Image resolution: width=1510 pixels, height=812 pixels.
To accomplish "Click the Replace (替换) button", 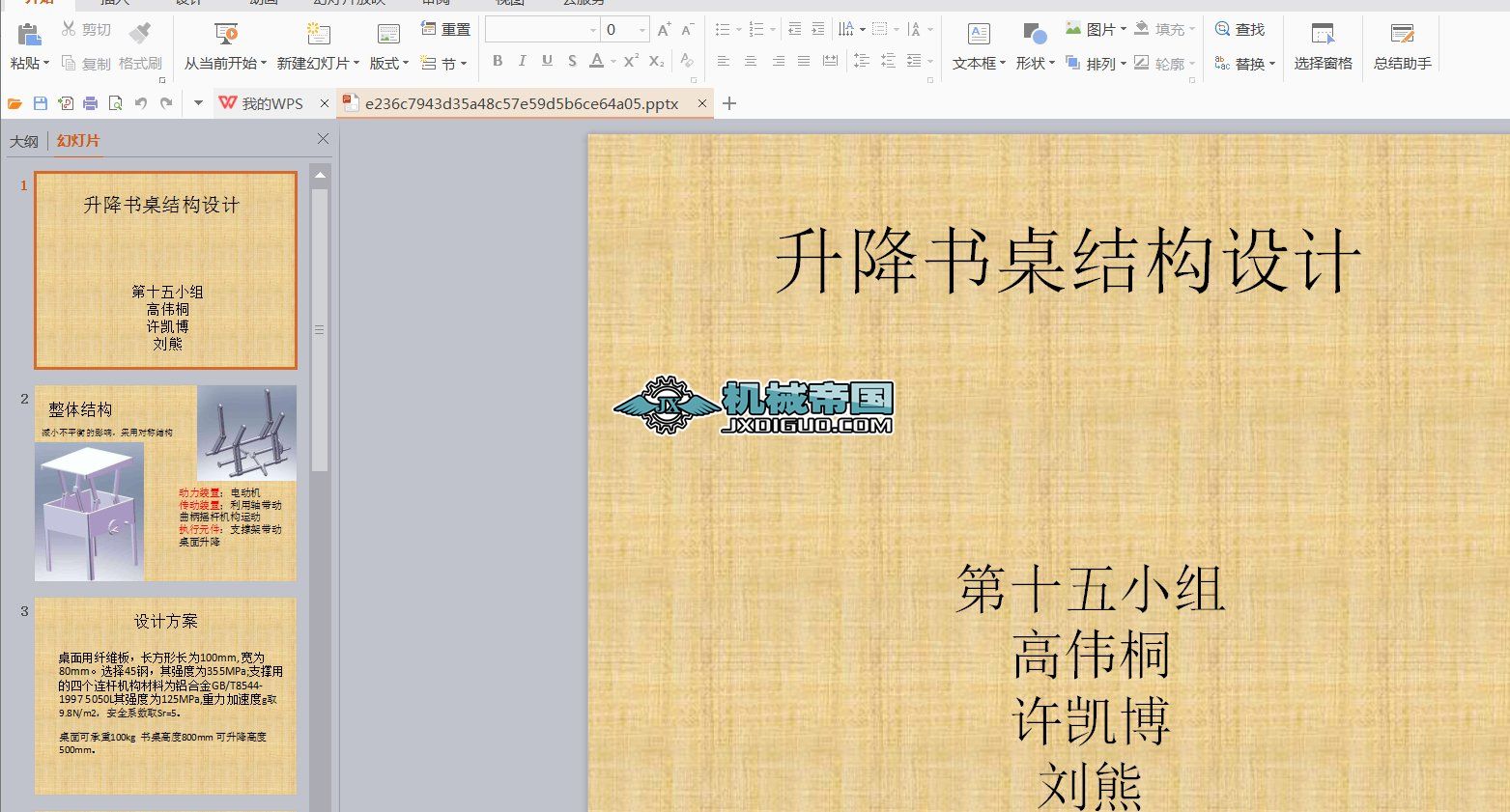I will coord(1244,64).
